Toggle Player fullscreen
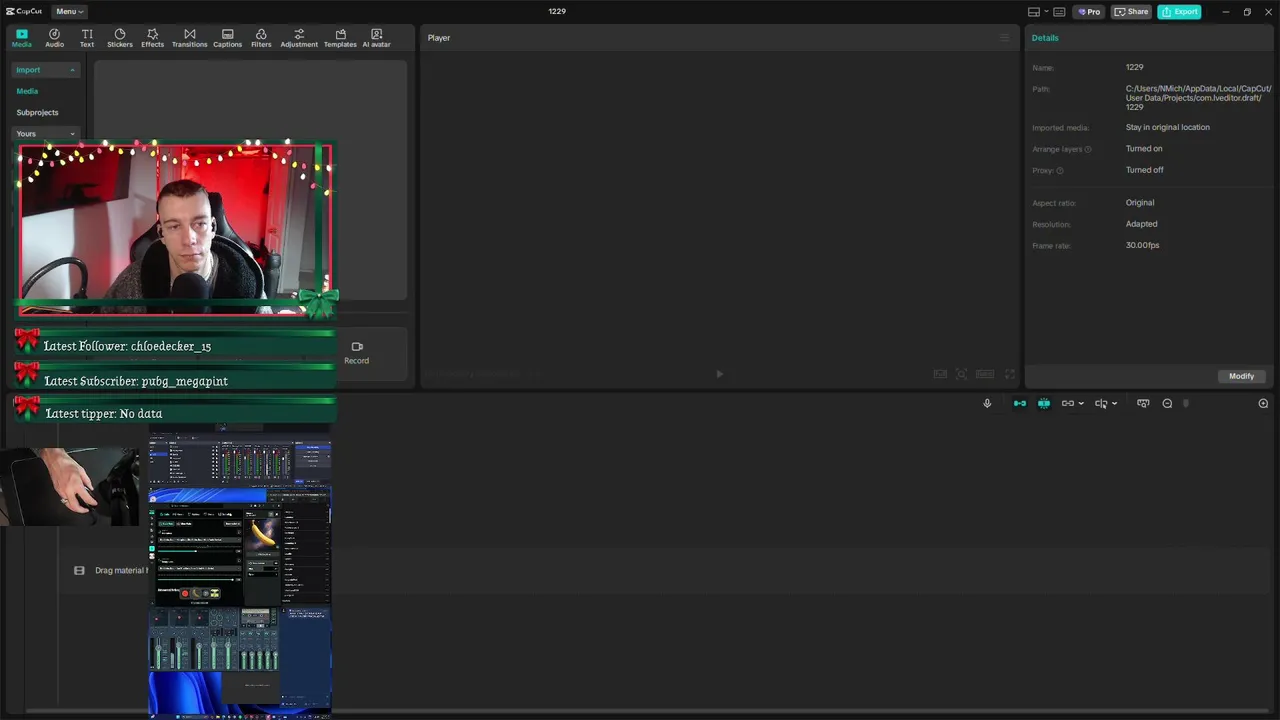 1010,374
